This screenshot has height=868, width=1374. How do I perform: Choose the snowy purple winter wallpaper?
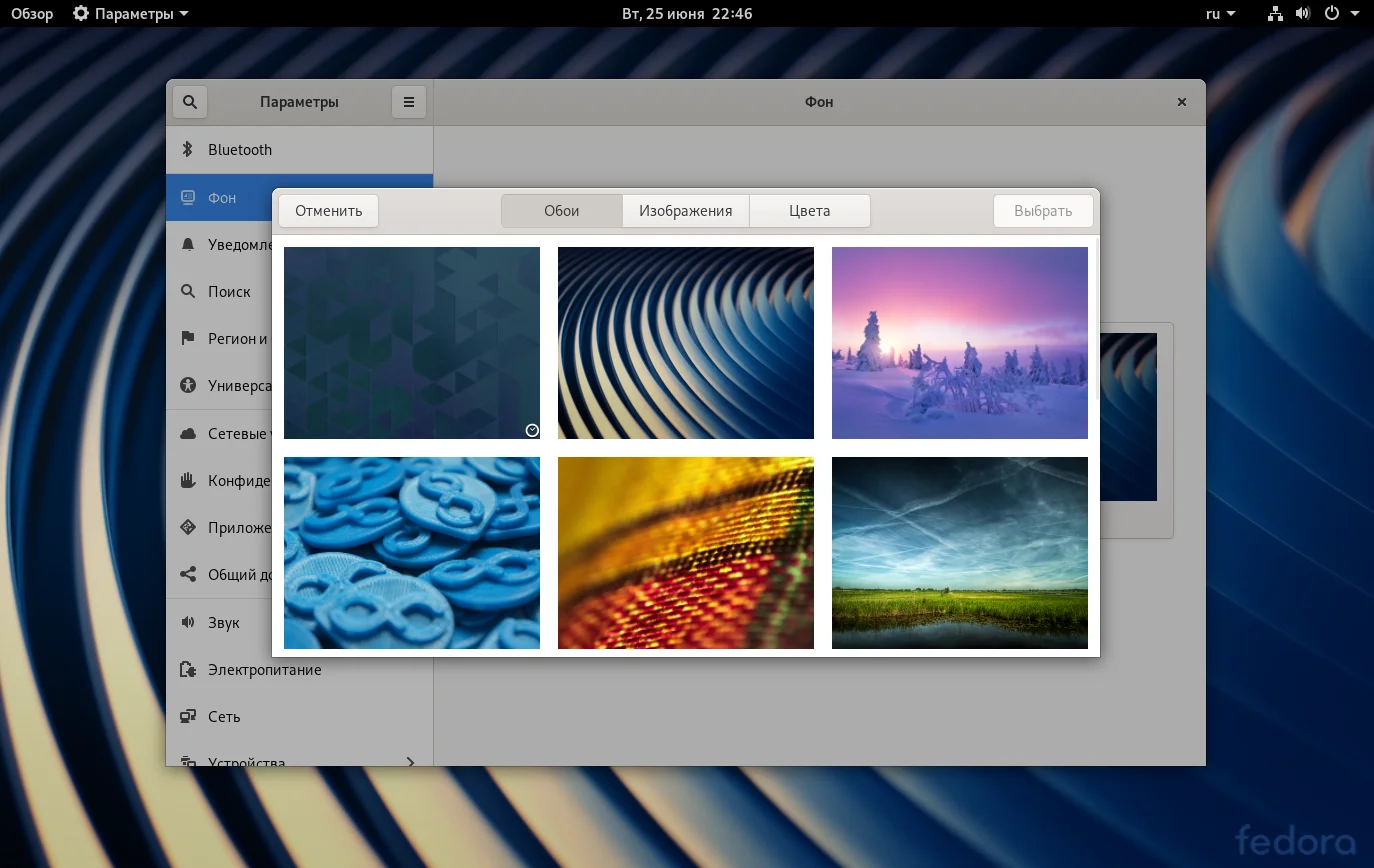959,343
